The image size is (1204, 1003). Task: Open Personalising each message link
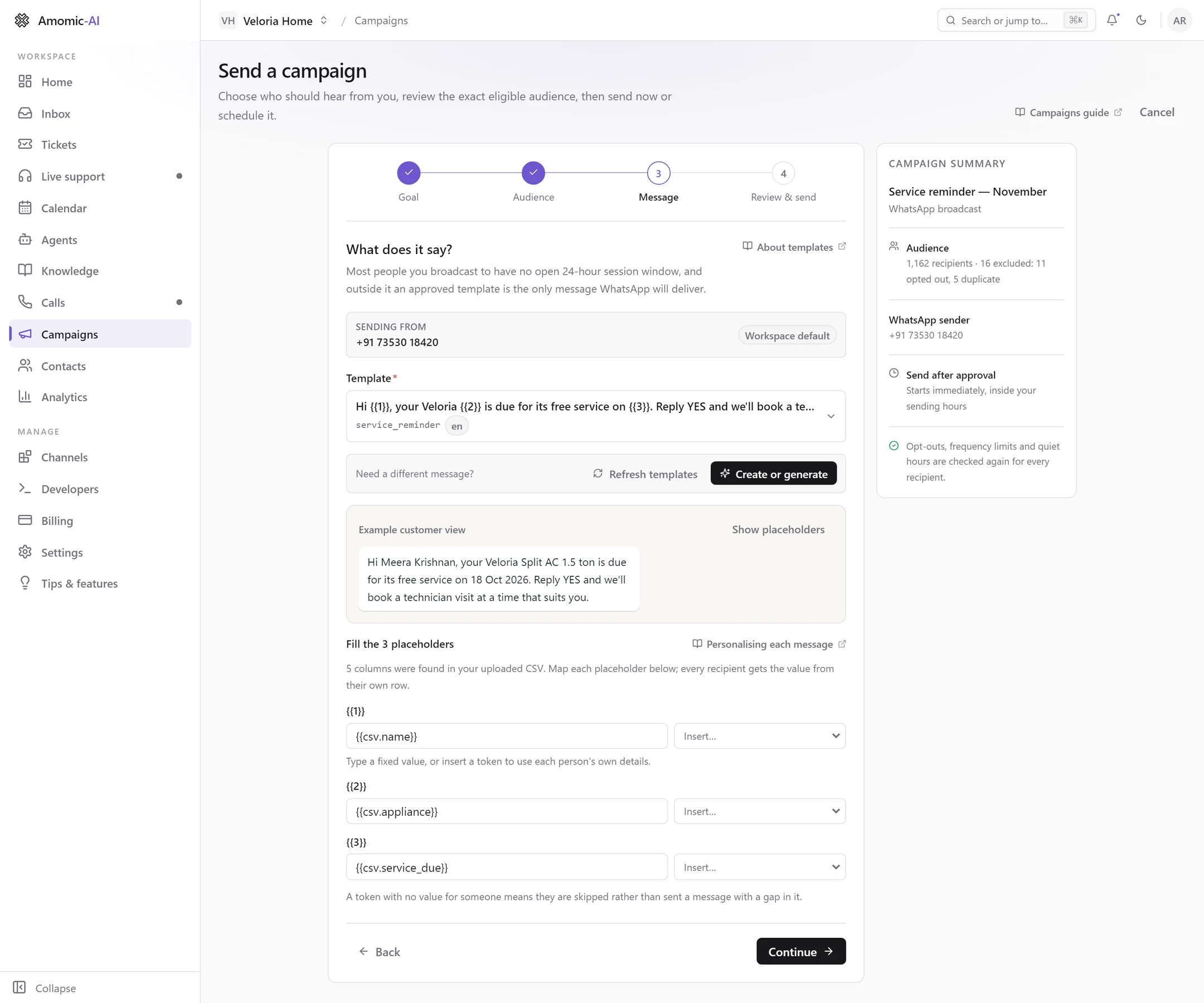coord(769,644)
